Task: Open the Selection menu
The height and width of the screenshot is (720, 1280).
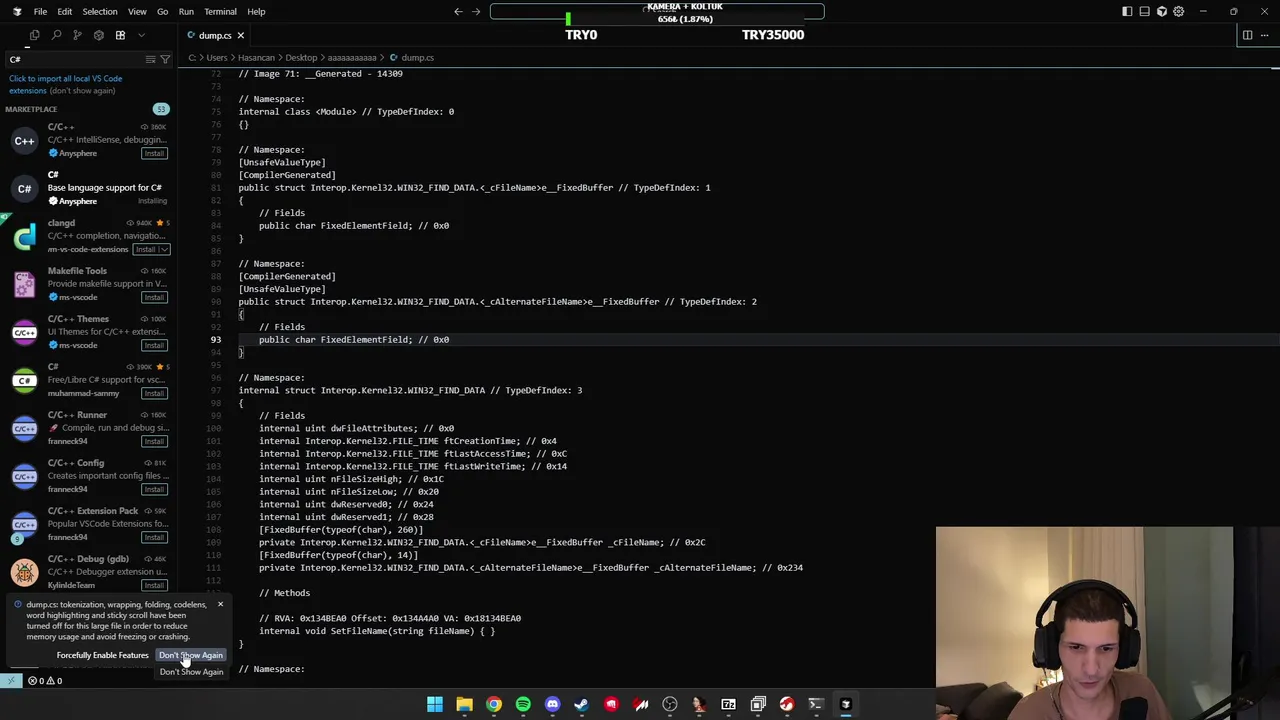Action: point(100,11)
